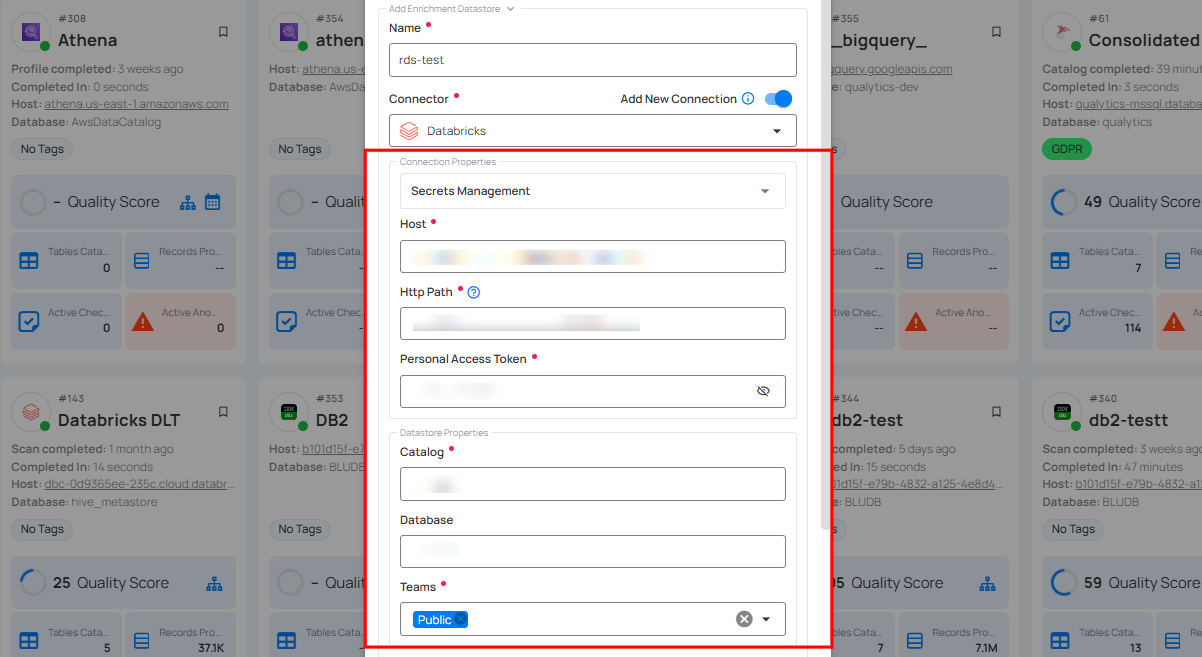This screenshot has width=1202, height=657.
Task: Click the 59 Quality Score progress ring
Action: 1061,582
